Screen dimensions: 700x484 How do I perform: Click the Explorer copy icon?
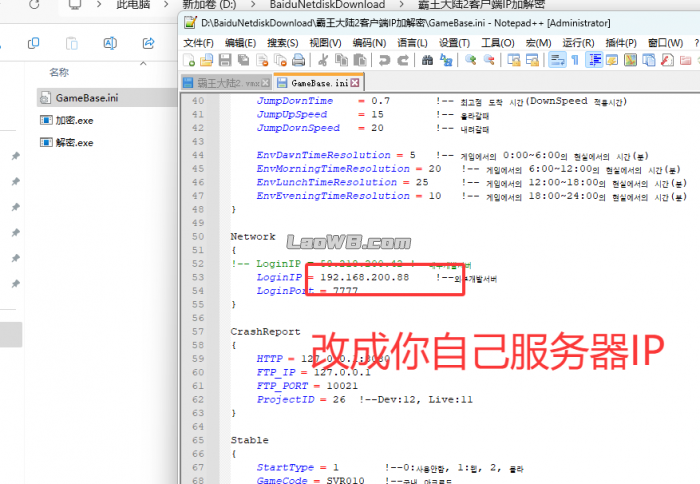(33, 43)
